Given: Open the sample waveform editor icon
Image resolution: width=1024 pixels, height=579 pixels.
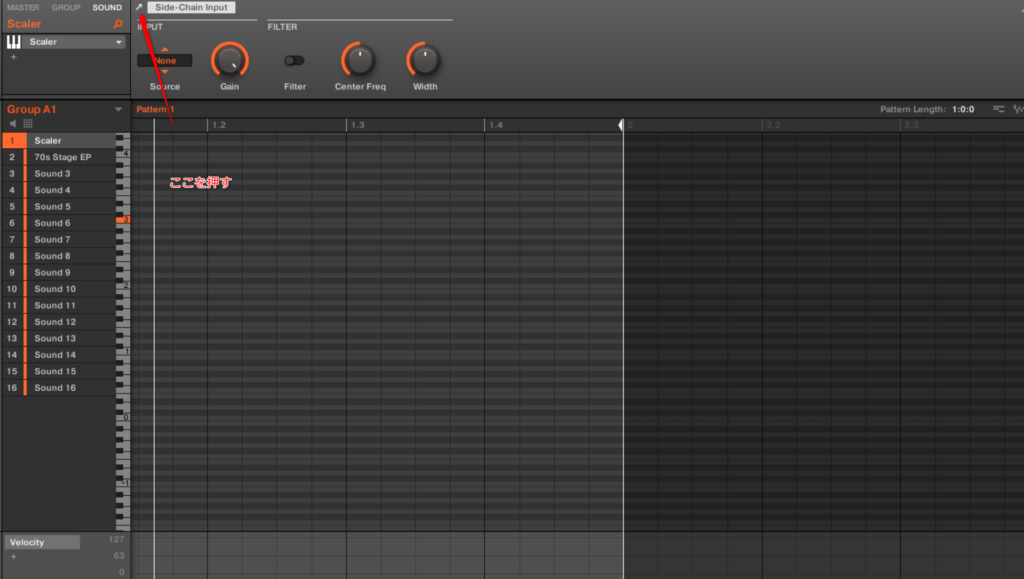Looking at the screenshot, I should pyautogui.click(x=1018, y=109).
